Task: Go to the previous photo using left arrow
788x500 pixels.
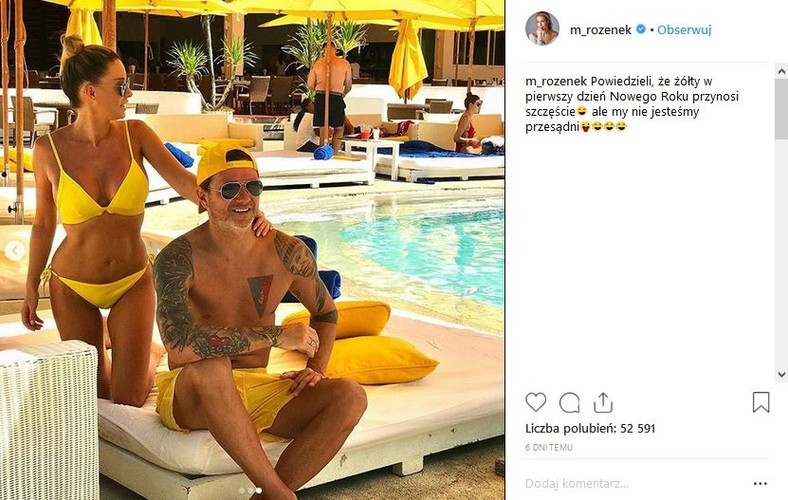Action: tap(14, 250)
